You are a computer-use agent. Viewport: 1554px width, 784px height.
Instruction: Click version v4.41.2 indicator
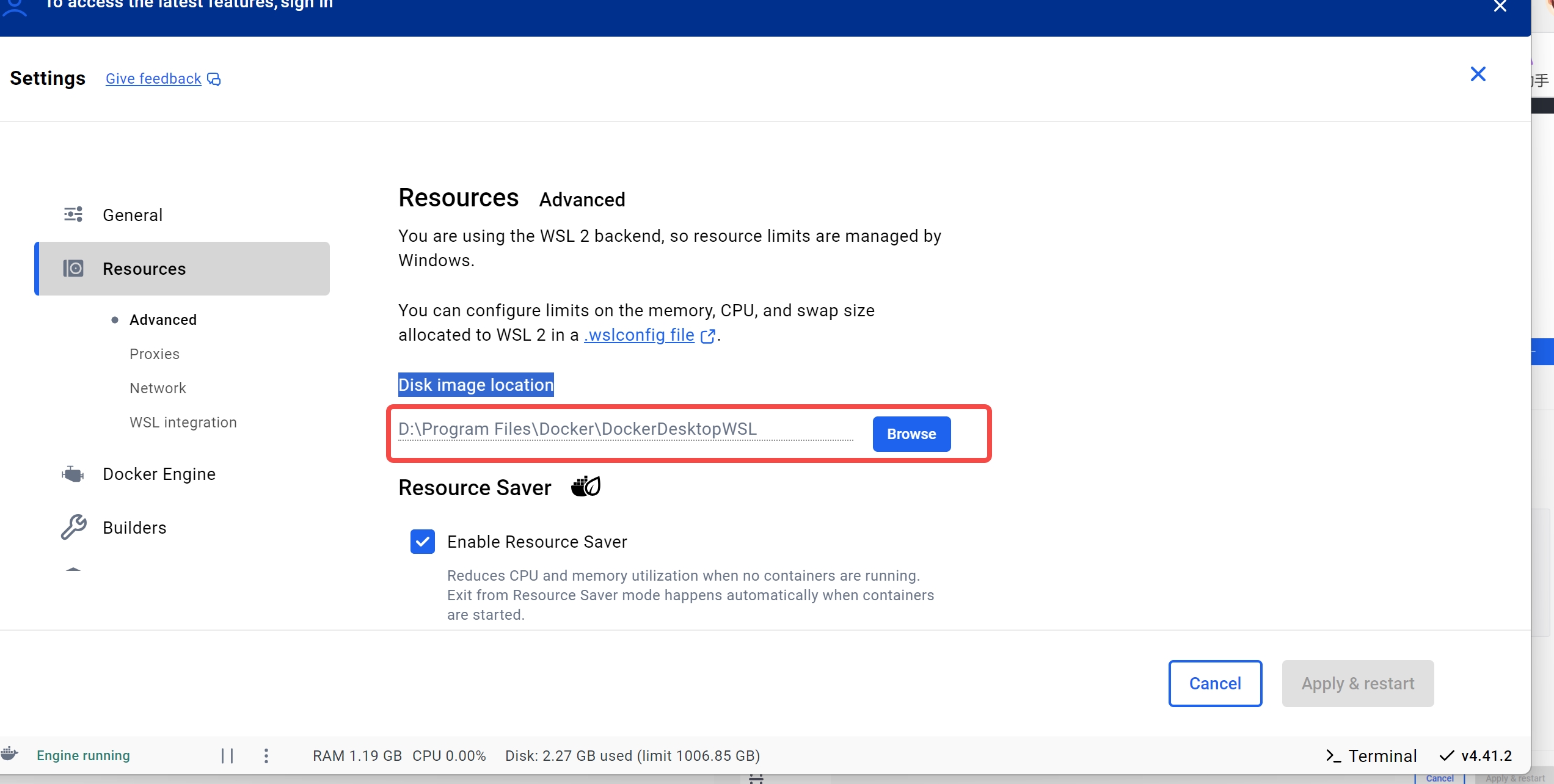(1476, 756)
